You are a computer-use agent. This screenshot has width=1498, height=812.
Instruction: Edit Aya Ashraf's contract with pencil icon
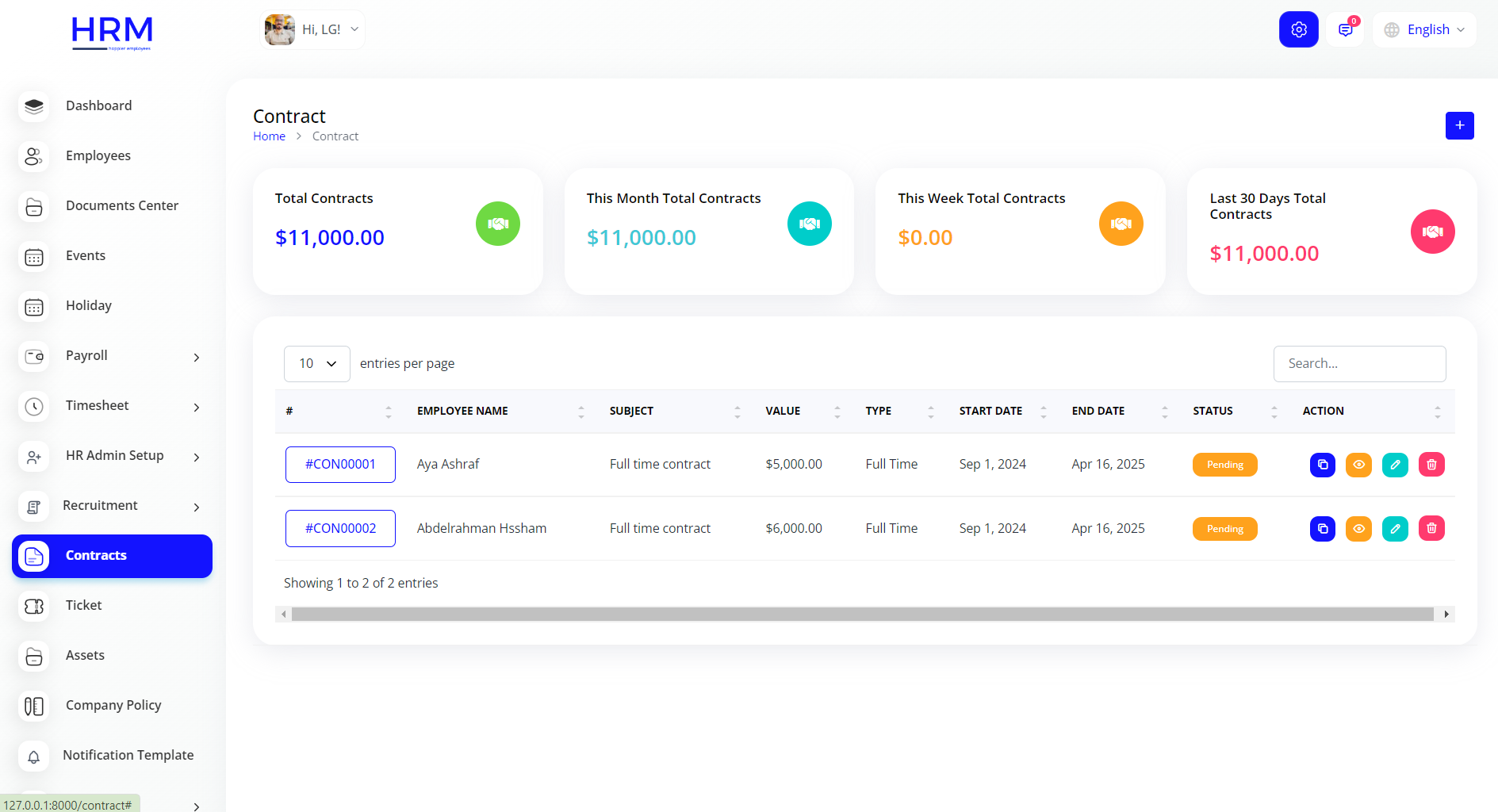click(1395, 465)
